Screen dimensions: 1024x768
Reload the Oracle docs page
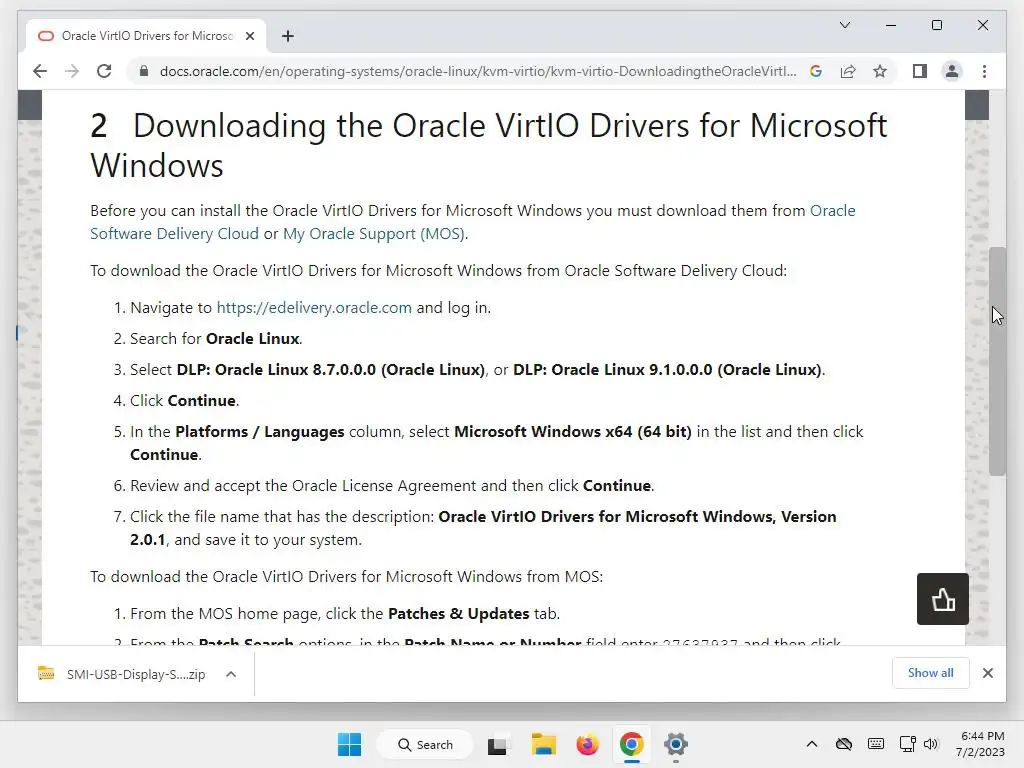coord(104,71)
